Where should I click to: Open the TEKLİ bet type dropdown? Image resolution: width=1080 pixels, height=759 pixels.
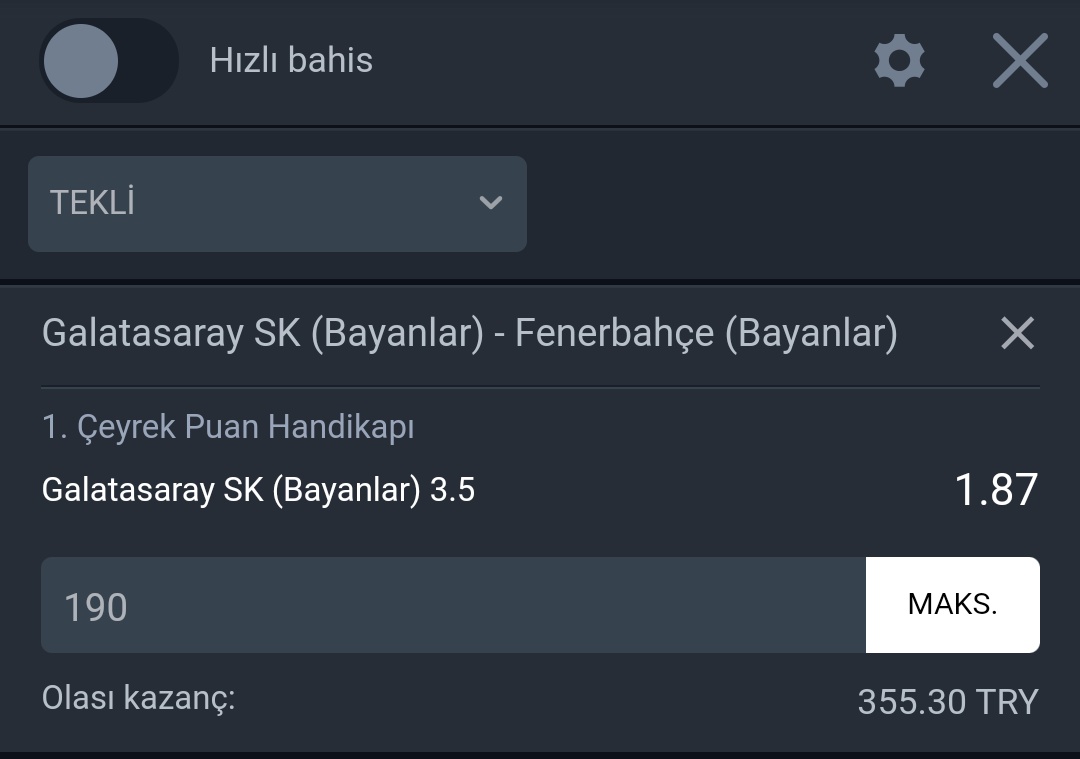(x=278, y=204)
